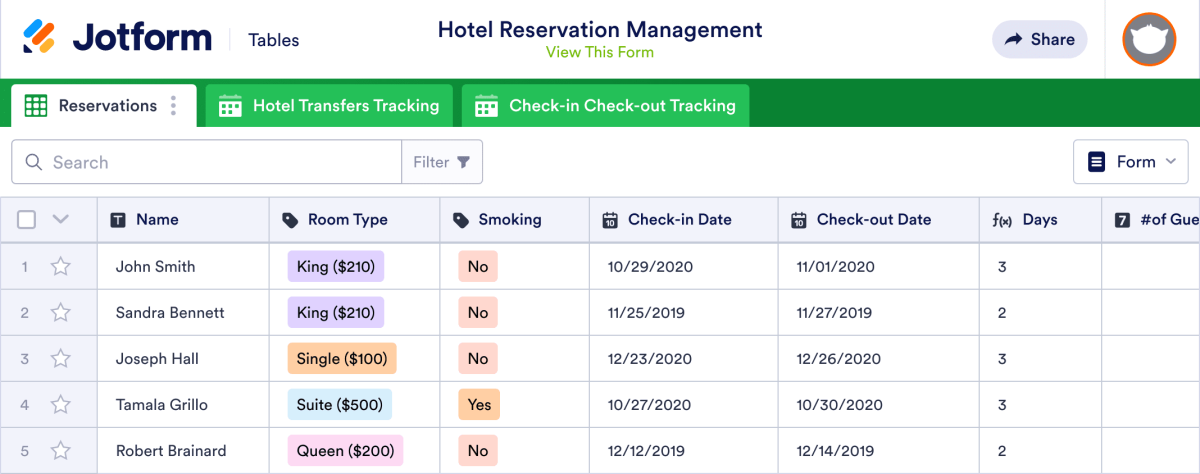Click the Share button
1200x474 pixels.
pos(1039,40)
